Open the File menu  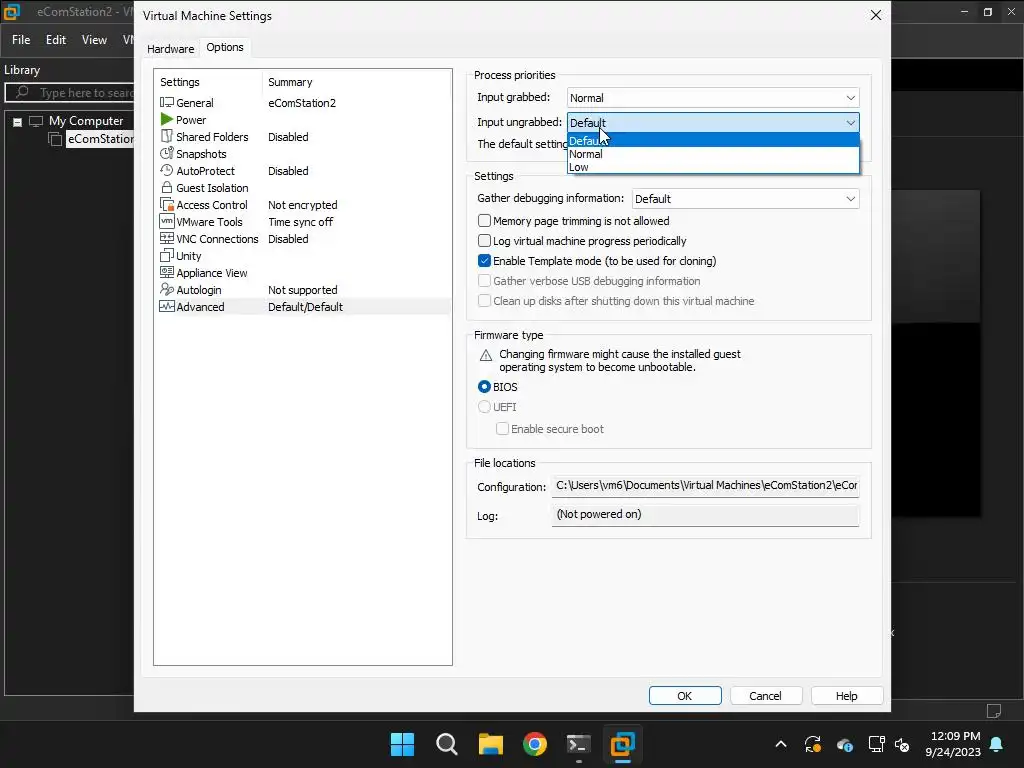coord(21,40)
